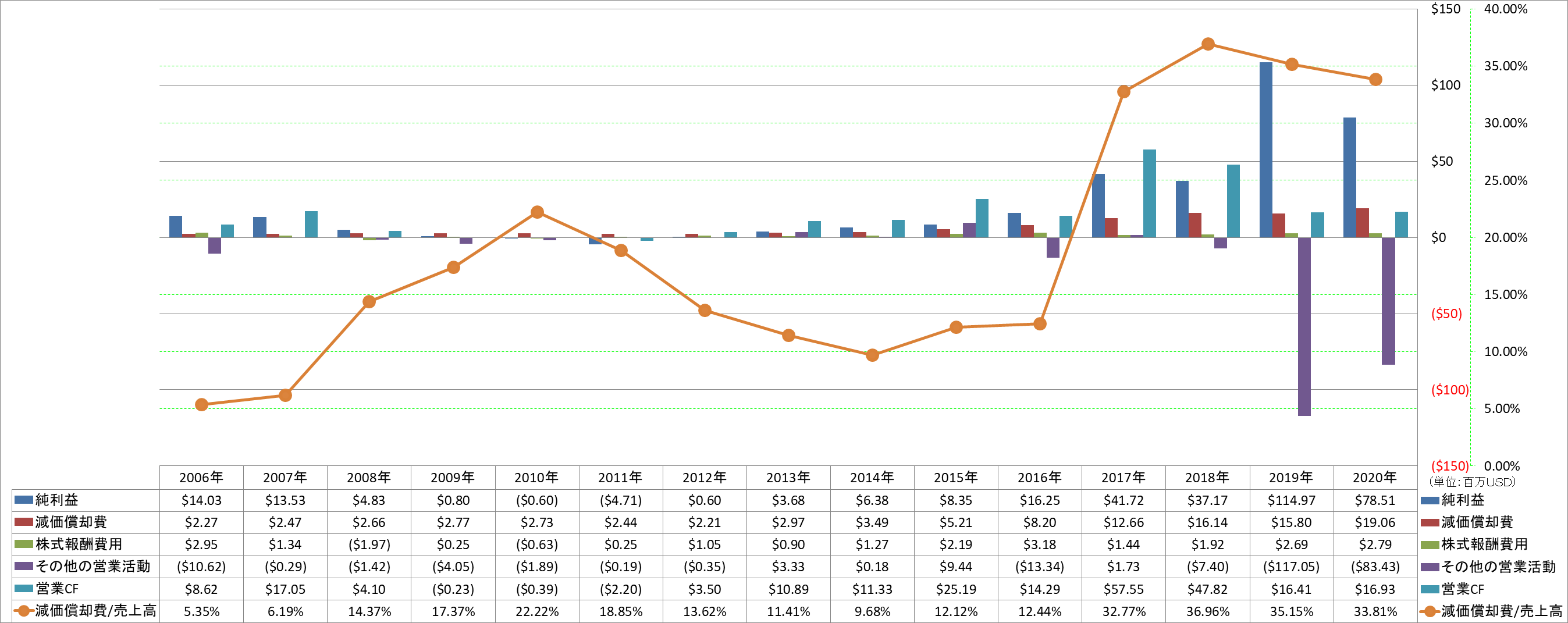Click the 2006年 column header
1568x623 pixels.
click(201, 478)
